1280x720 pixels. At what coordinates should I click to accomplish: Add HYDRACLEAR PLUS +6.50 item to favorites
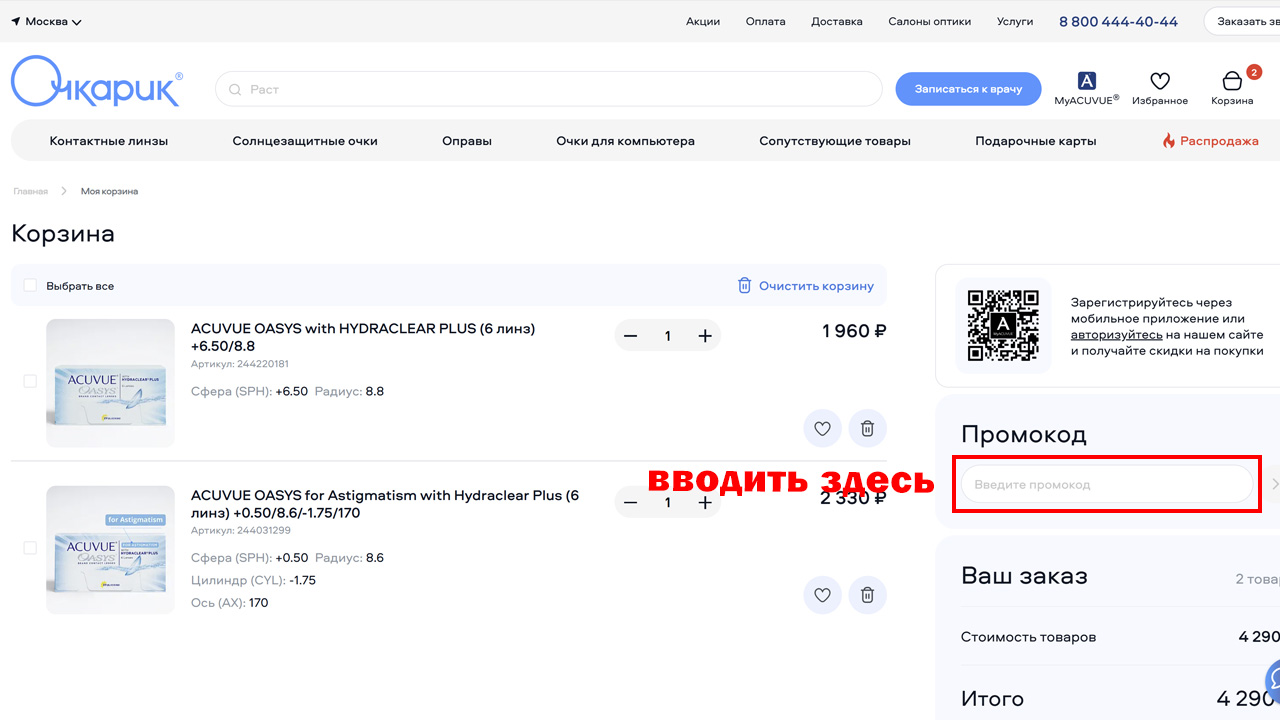click(822, 429)
